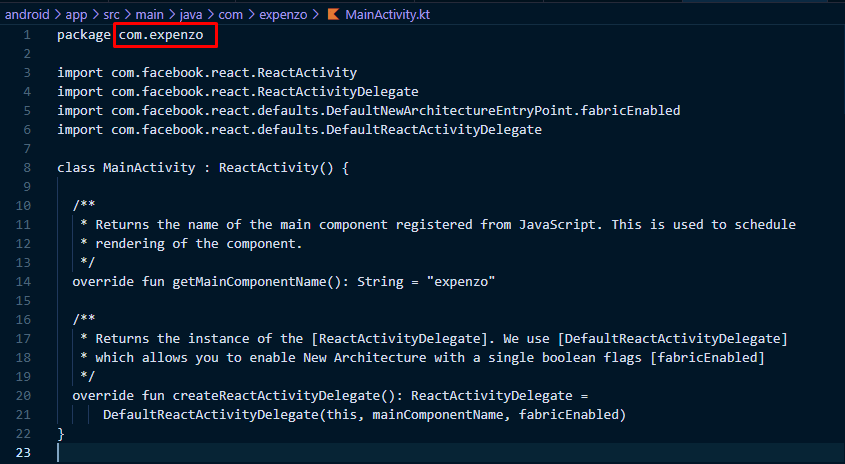Click line number 14 in gutter
Image resolution: width=845 pixels, height=464 pixels.
23,281
